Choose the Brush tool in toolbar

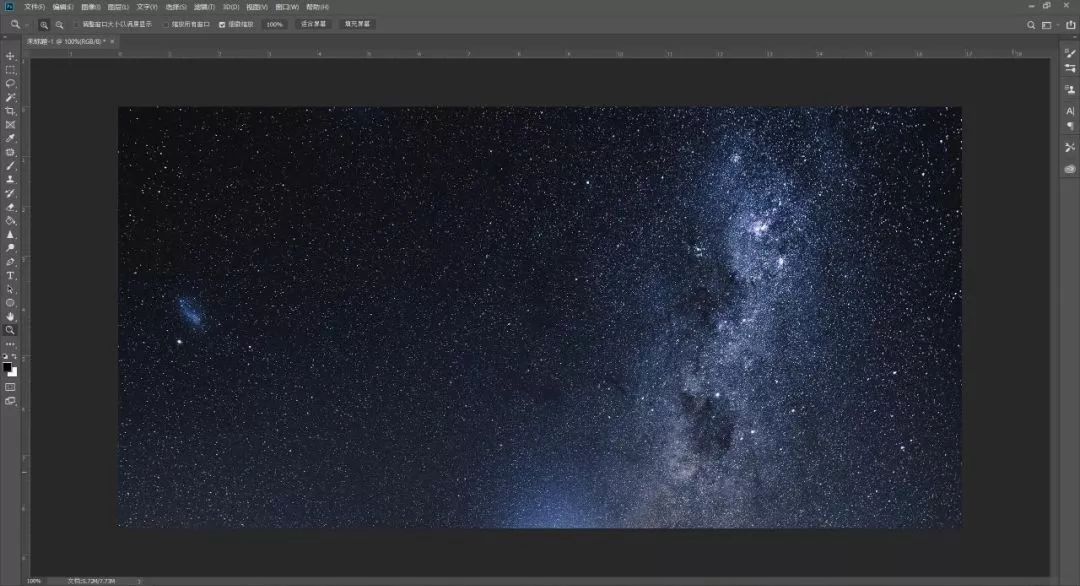[x=10, y=166]
